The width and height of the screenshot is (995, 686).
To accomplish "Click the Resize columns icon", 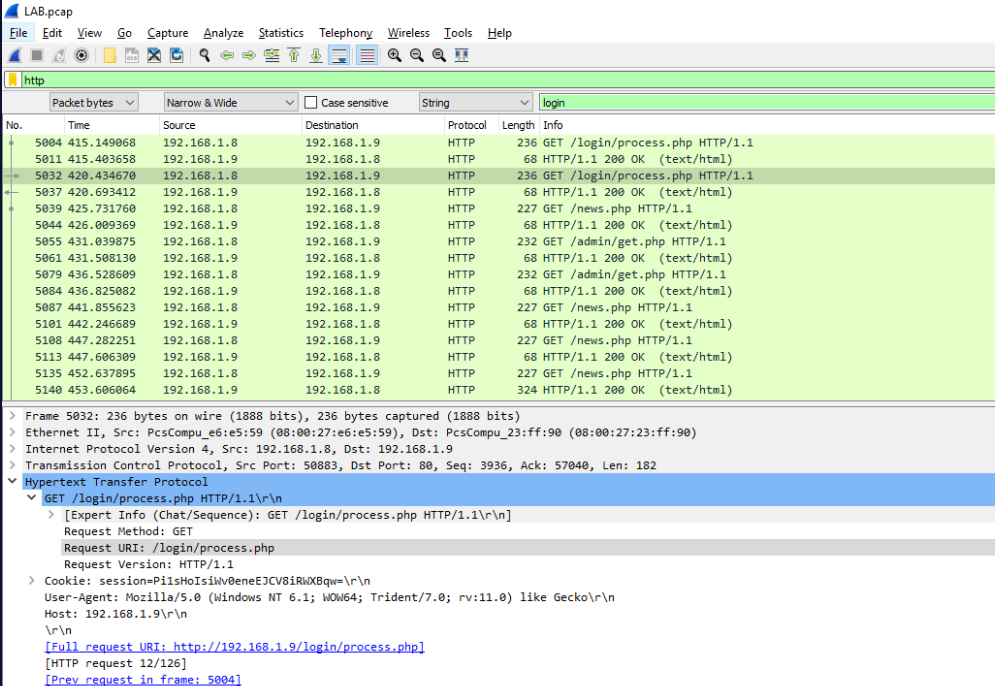I will [x=461, y=56].
